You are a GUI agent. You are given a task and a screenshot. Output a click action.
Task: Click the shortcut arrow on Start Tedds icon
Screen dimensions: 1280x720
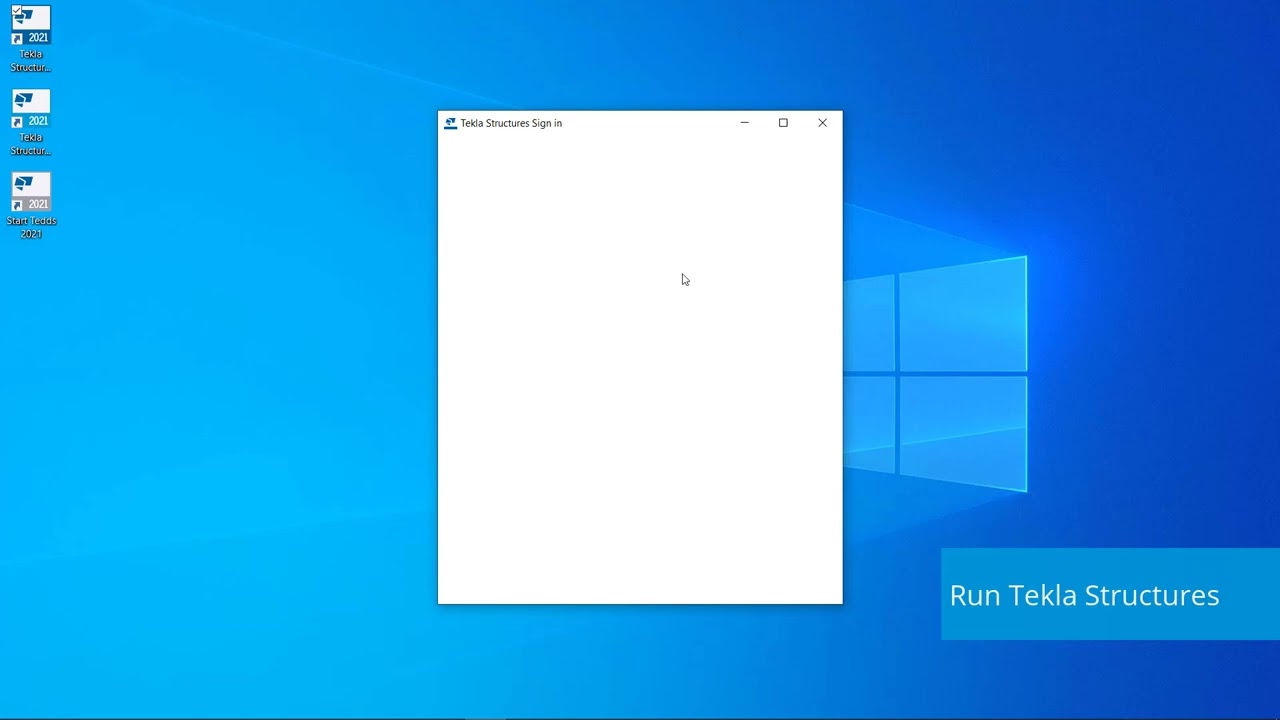(x=17, y=205)
